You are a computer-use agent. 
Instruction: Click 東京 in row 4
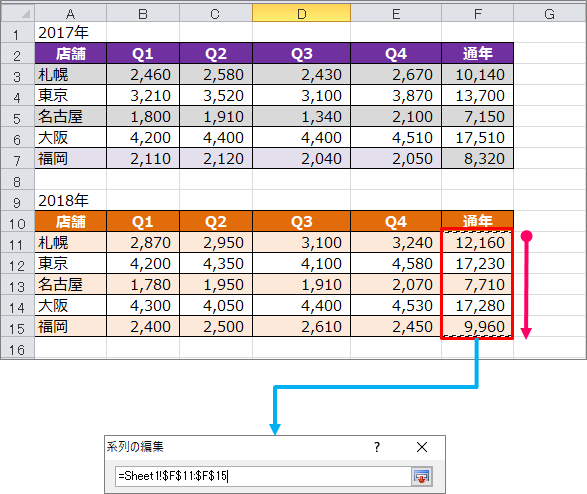pyautogui.click(x=70, y=95)
